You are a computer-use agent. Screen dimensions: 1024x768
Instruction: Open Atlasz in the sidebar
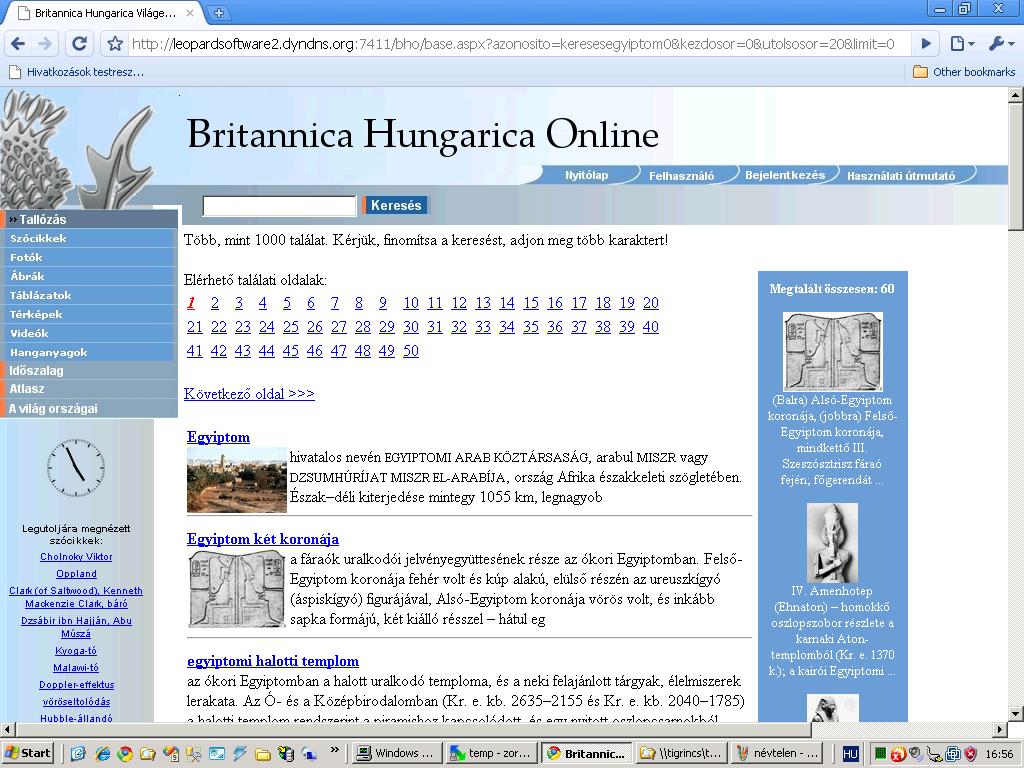click(89, 389)
